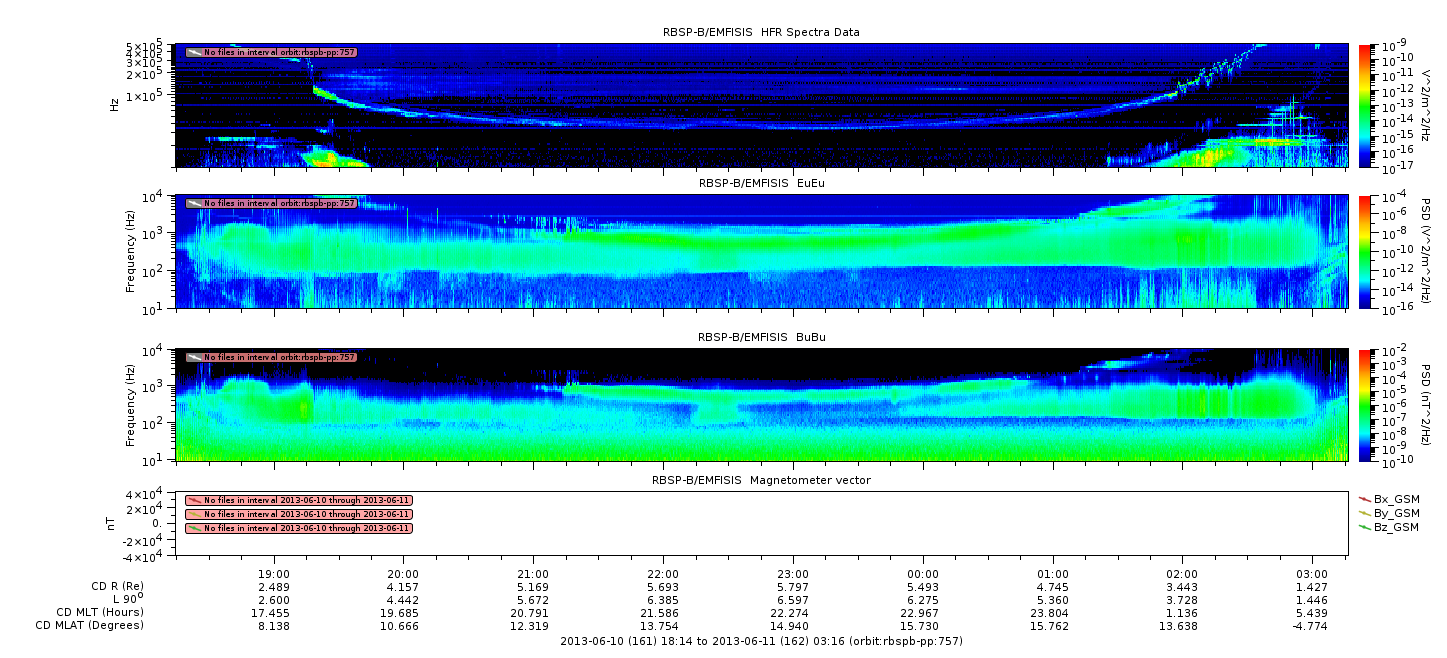
Task: Click the yellow By_GSM legend line icon
Action: click(1364, 512)
